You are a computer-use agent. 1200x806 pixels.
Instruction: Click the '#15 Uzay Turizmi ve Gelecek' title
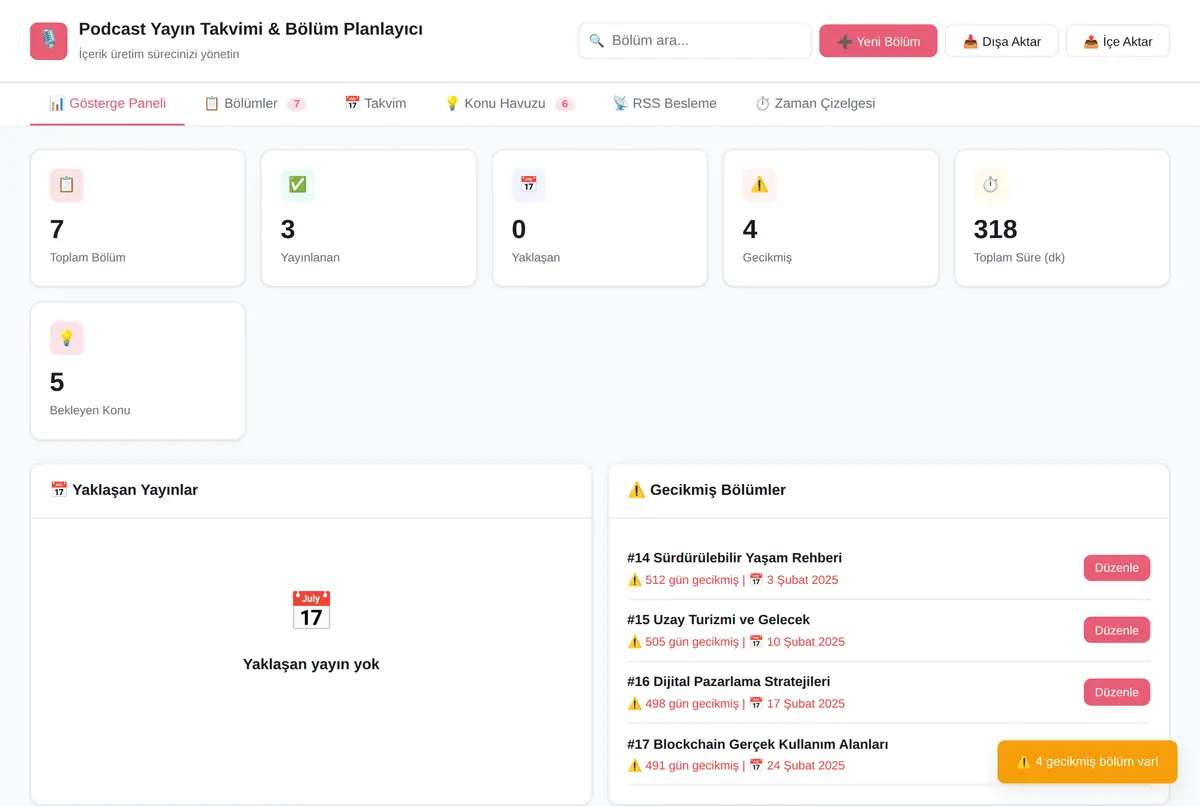pos(719,620)
